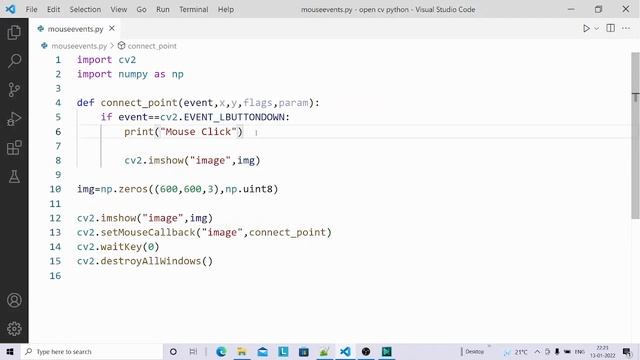Open the Selection menu
The height and width of the screenshot is (360, 640).
pos(85,9)
